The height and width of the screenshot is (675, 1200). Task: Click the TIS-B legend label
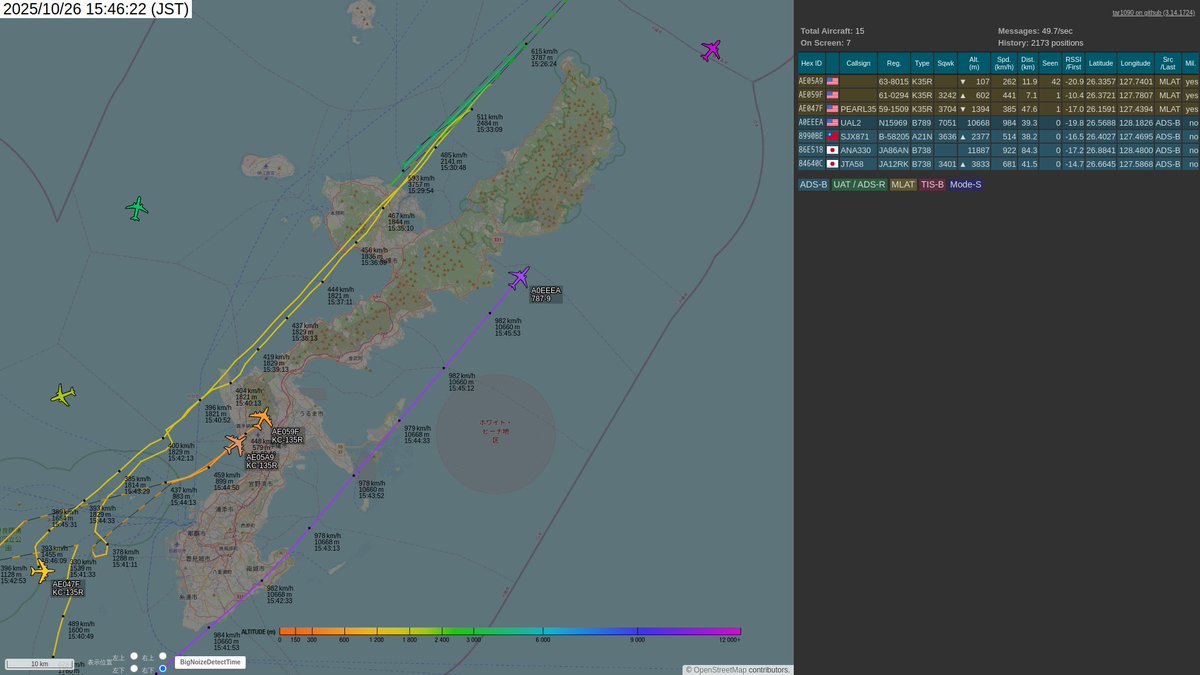pos(932,184)
